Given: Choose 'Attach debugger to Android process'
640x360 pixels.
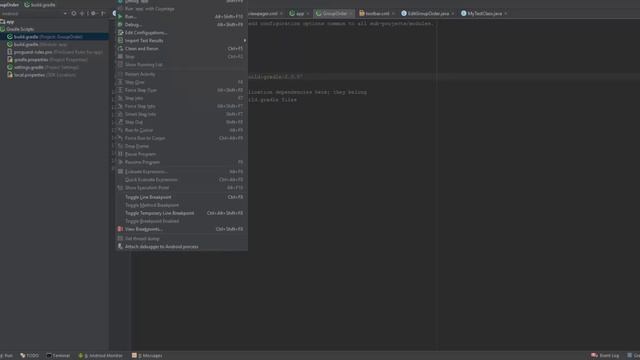Looking at the screenshot, I should [181, 247].
